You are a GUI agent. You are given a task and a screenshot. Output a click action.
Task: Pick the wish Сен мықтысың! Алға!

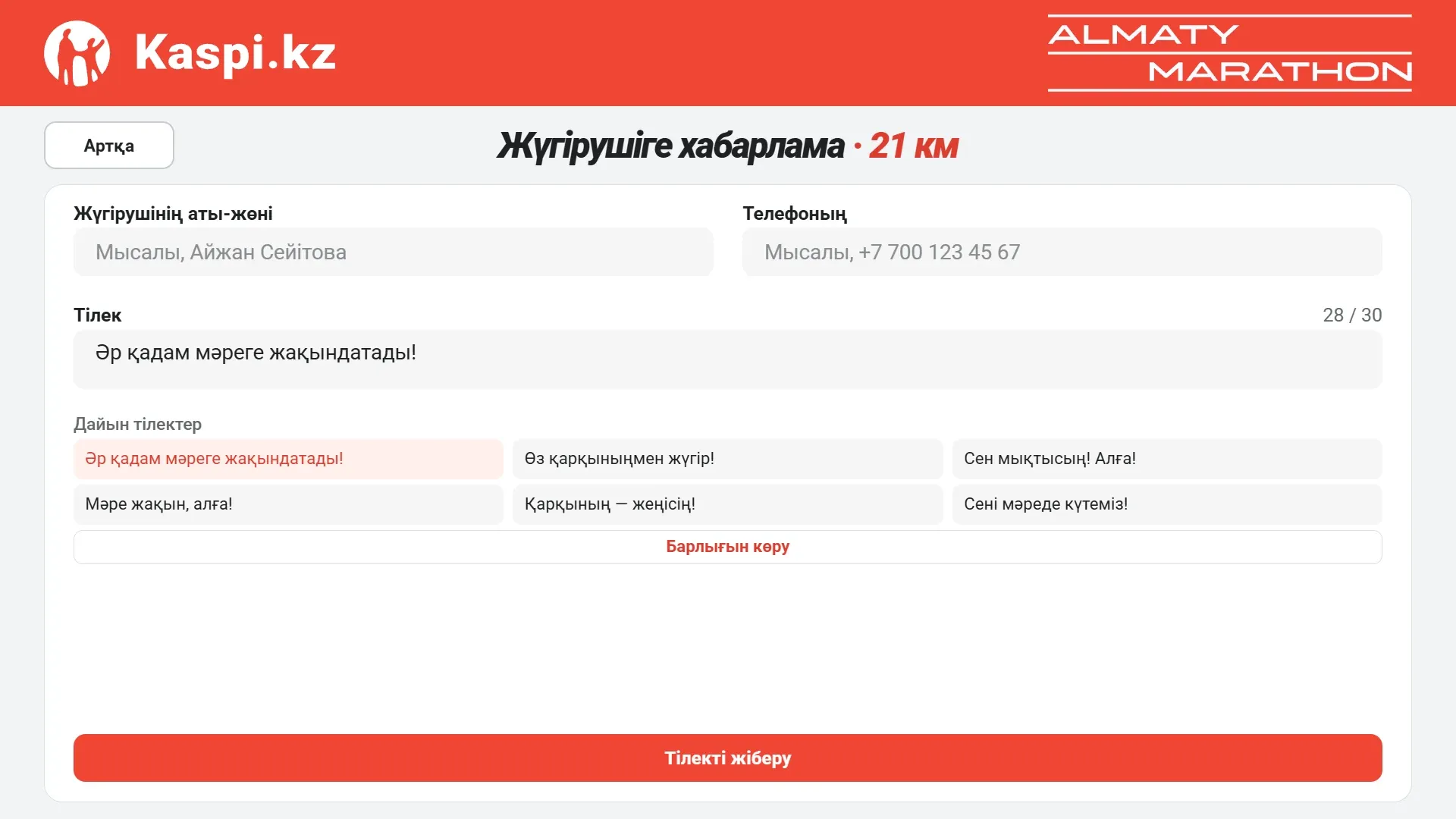tap(1167, 459)
